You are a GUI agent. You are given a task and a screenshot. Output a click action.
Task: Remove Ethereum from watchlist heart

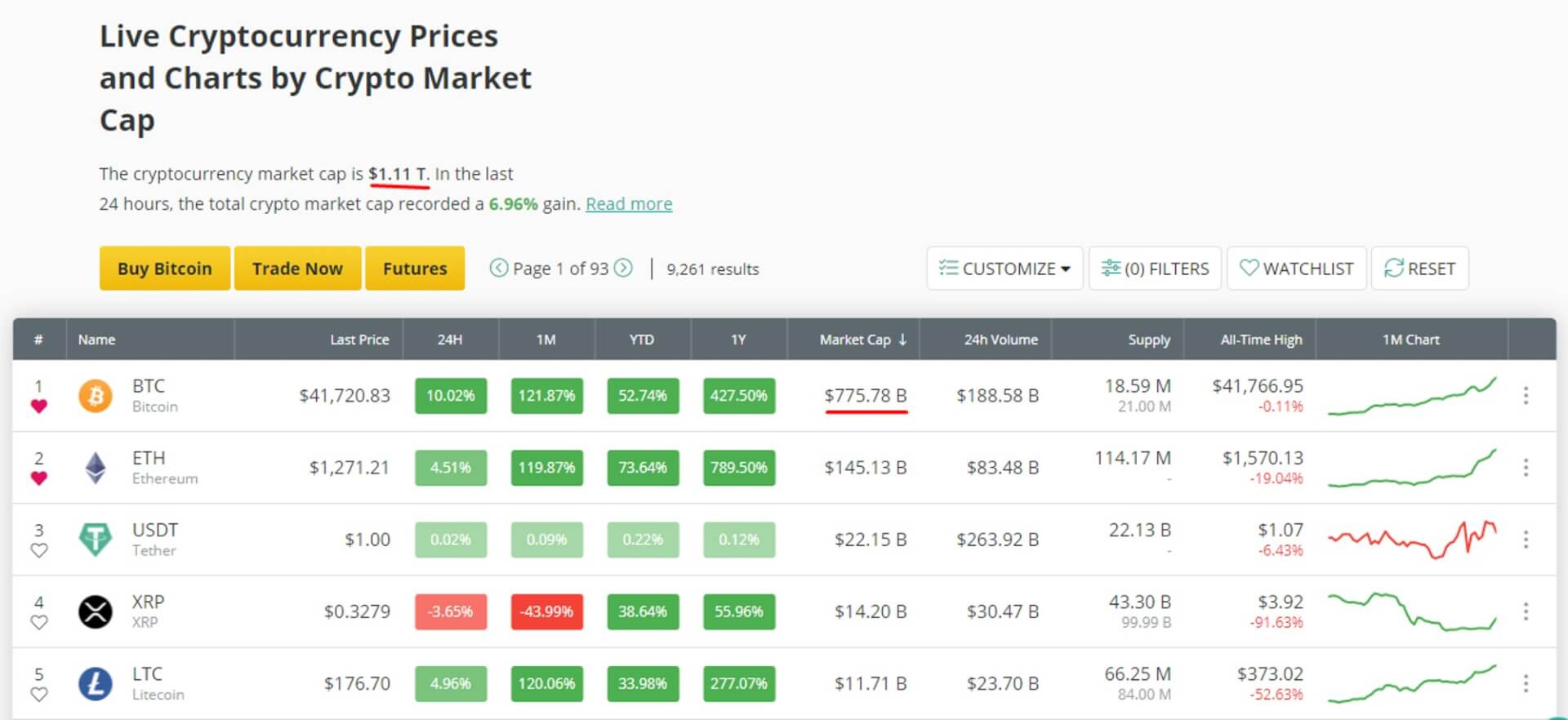click(38, 478)
